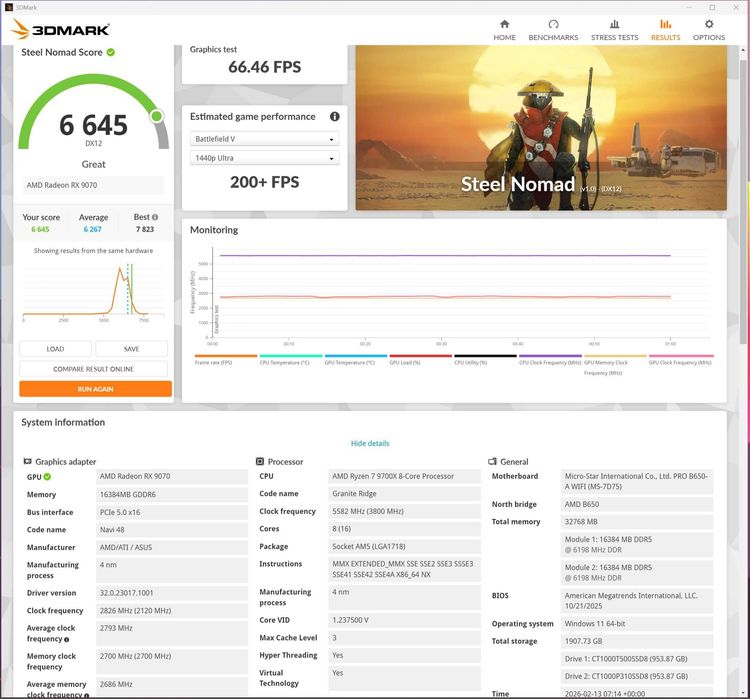Click the orange RUN AGAIN button

[96, 389]
